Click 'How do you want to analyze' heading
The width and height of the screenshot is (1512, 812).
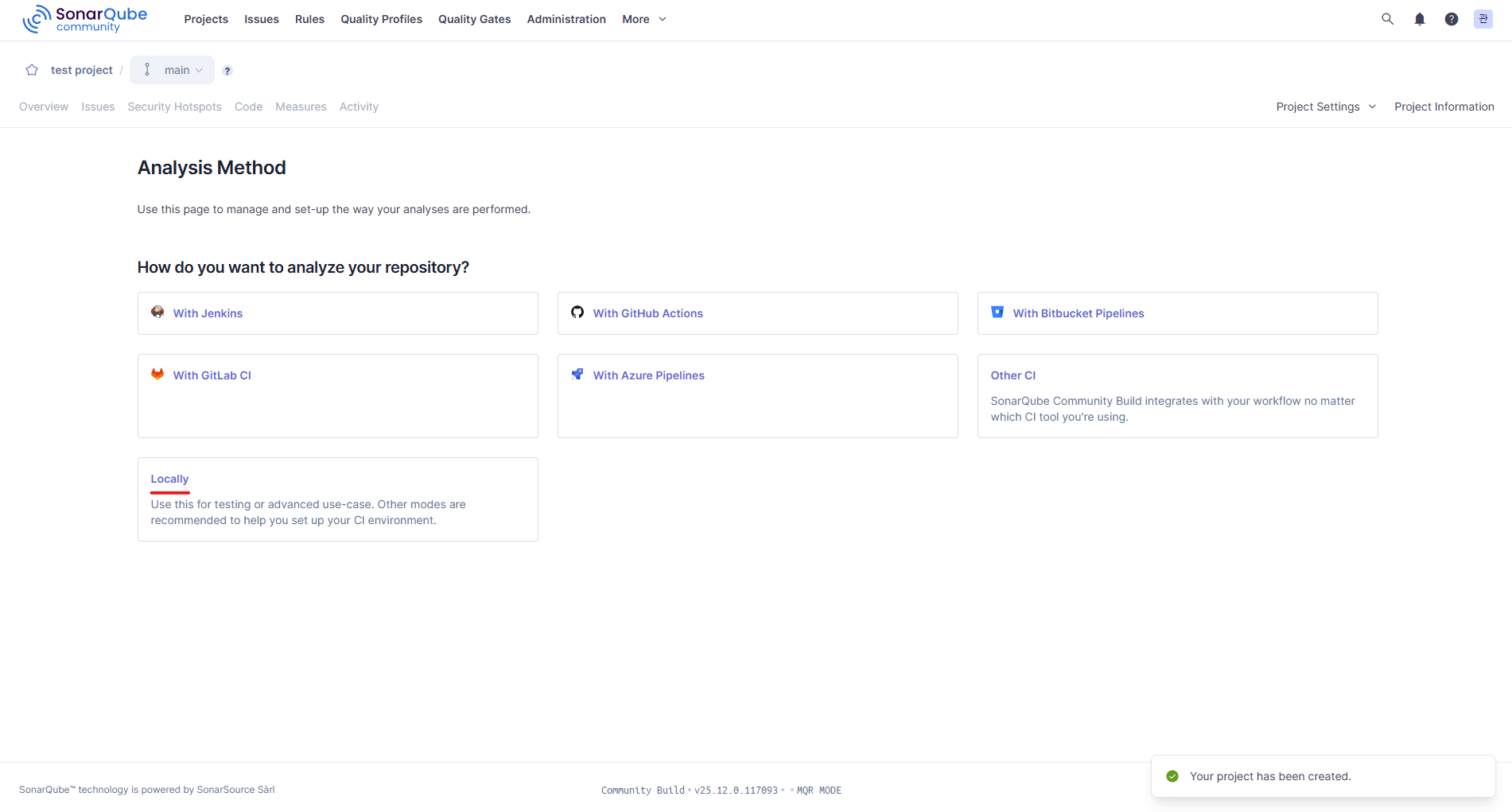(303, 267)
